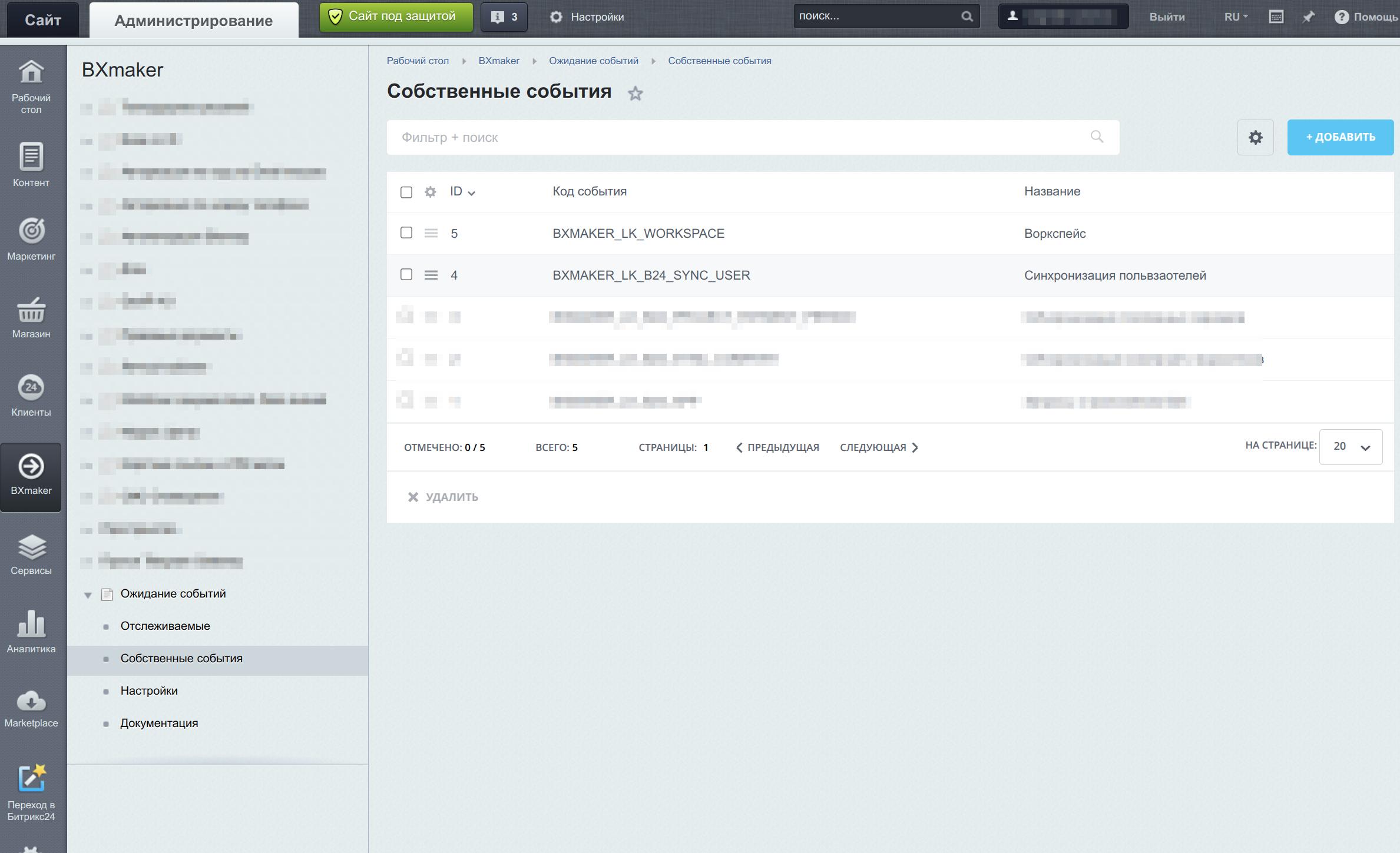Open Отслеживаемые menu item
This screenshot has width=1400, height=853.
165,626
